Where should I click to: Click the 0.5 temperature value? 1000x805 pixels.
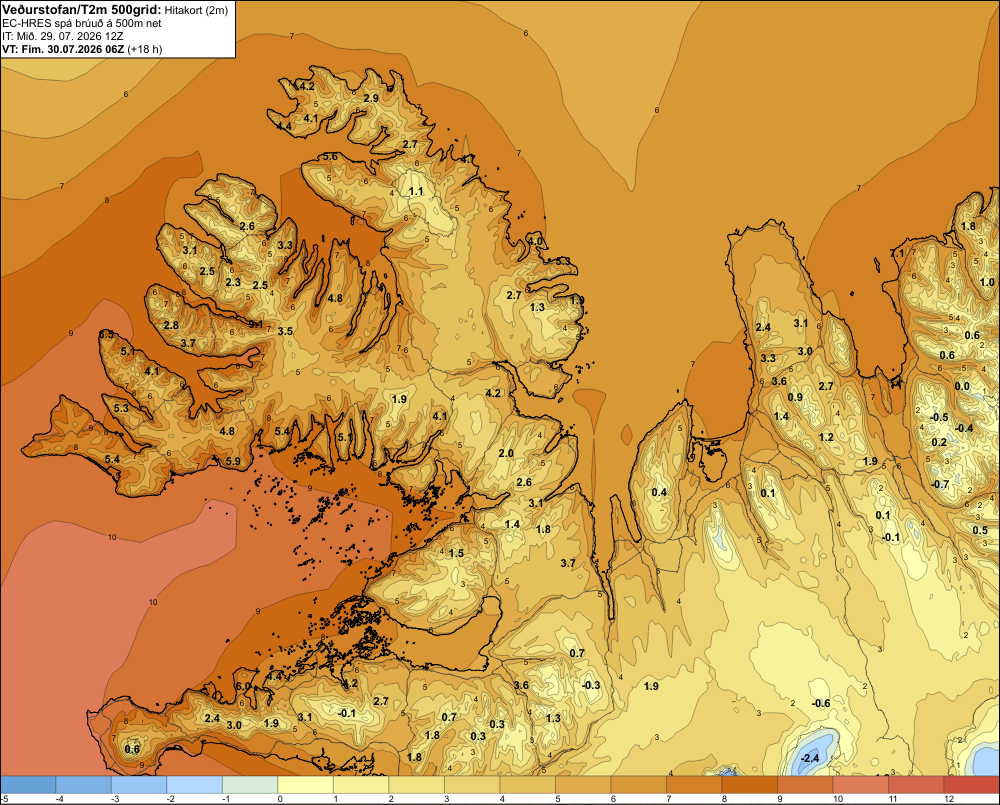pyautogui.click(x=980, y=531)
